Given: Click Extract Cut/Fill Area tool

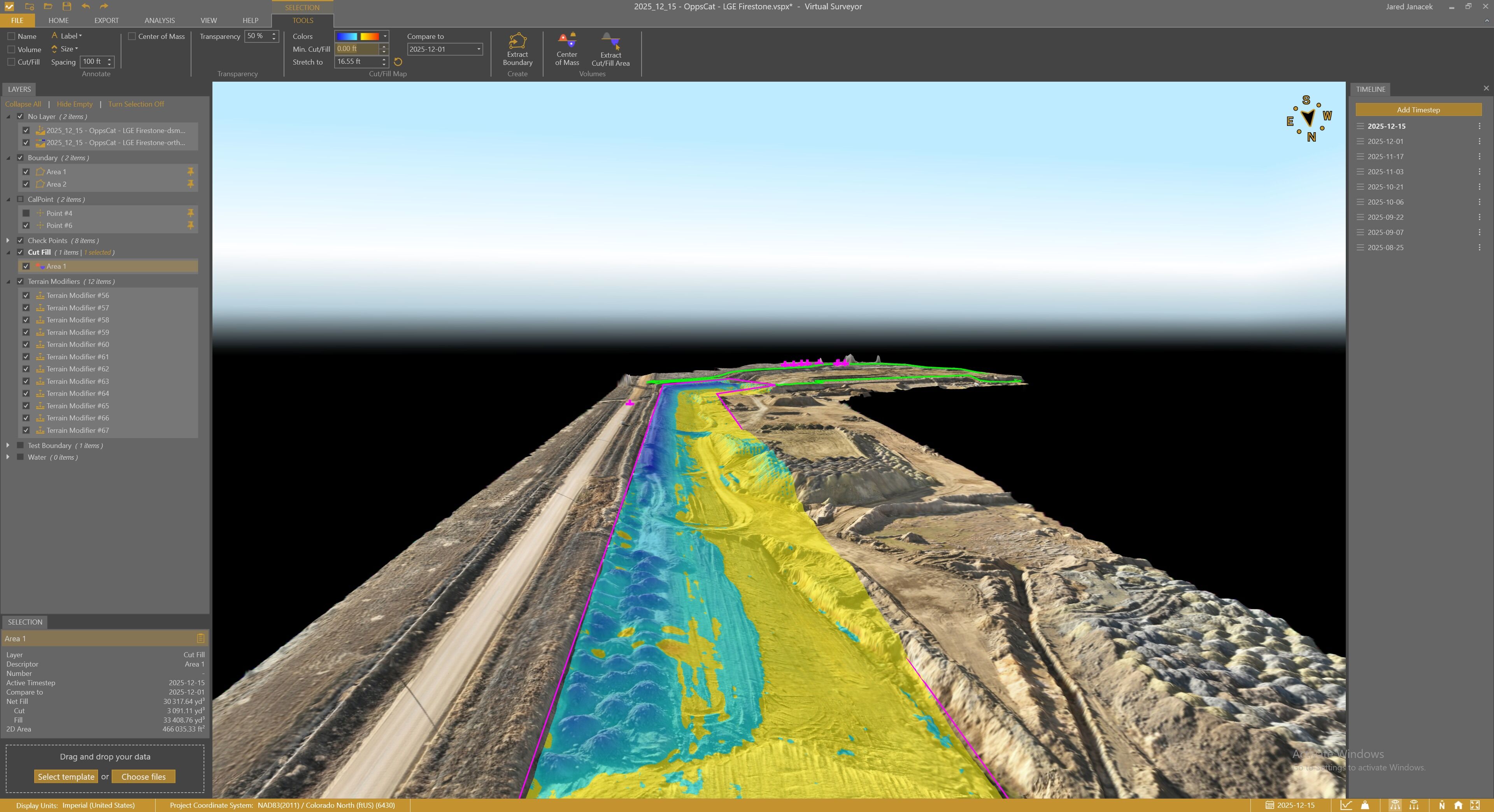Looking at the screenshot, I should coord(610,50).
